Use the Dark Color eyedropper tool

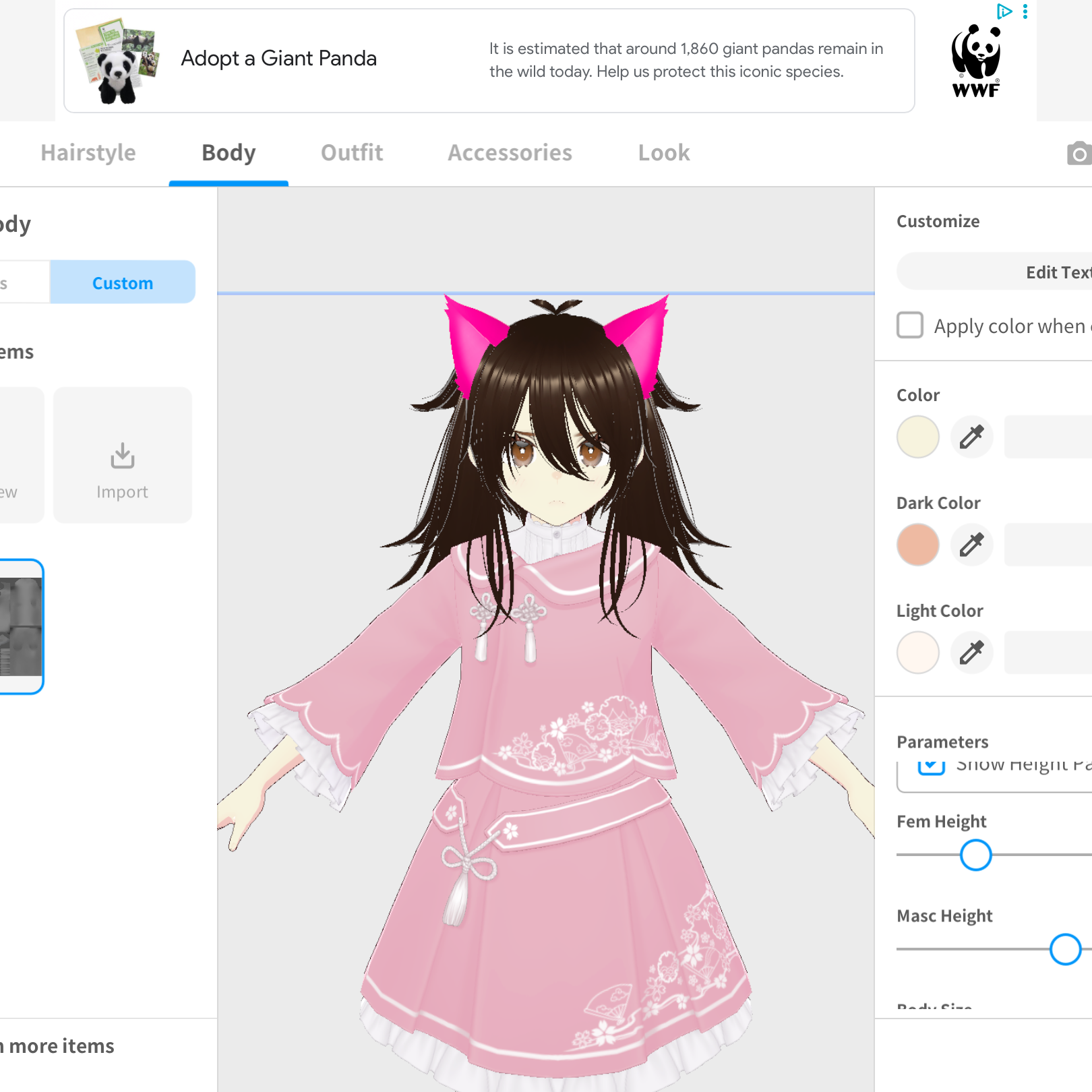tap(971, 545)
